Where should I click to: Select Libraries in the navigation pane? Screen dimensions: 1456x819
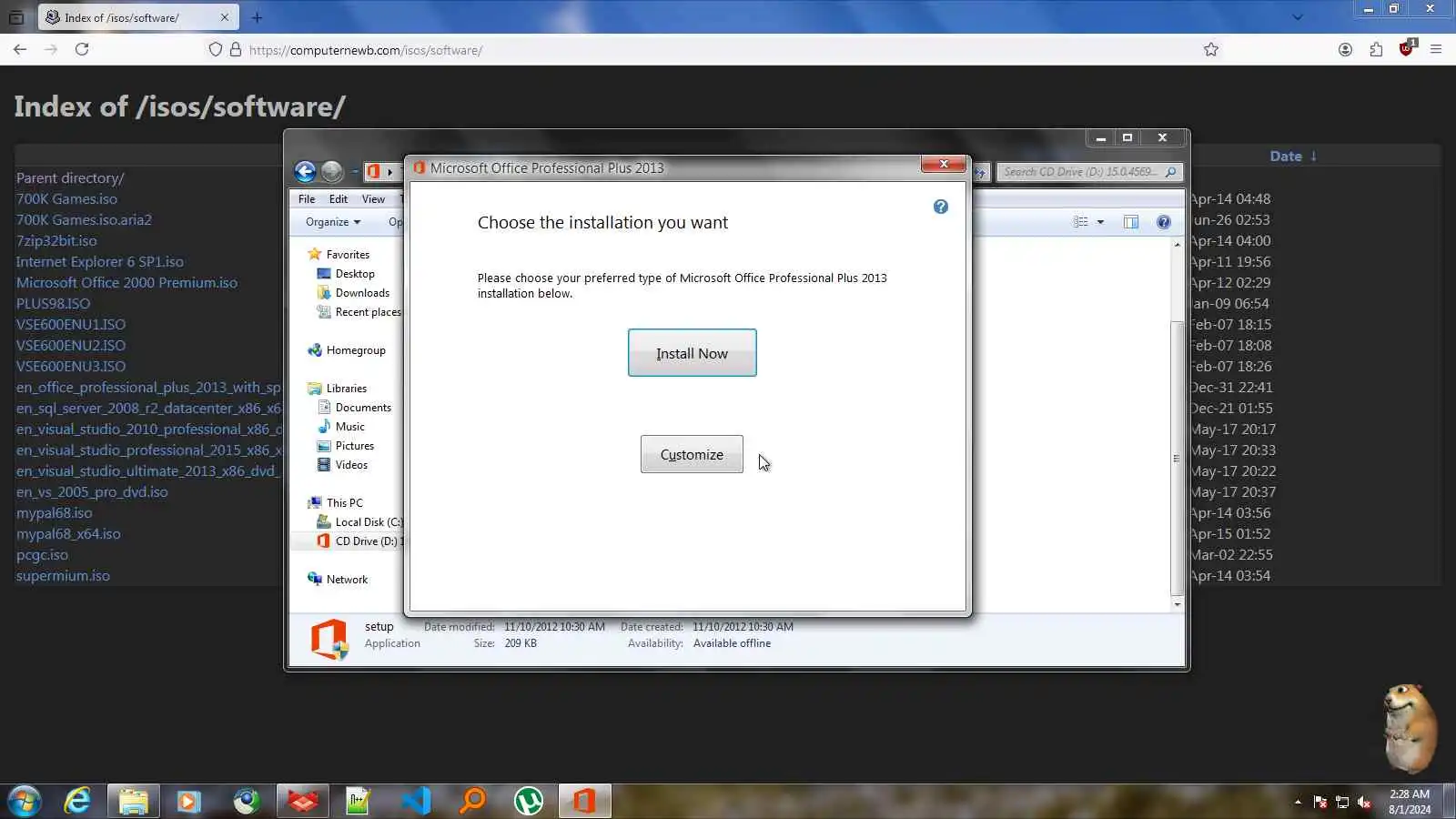pos(347,389)
